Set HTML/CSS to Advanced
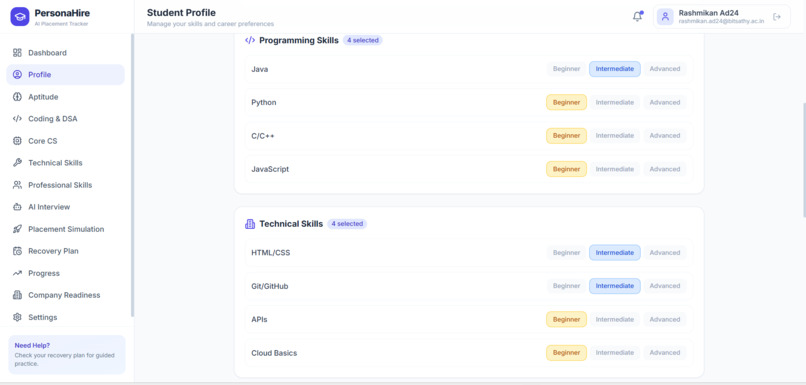The height and width of the screenshot is (385, 806). pyautogui.click(x=665, y=252)
